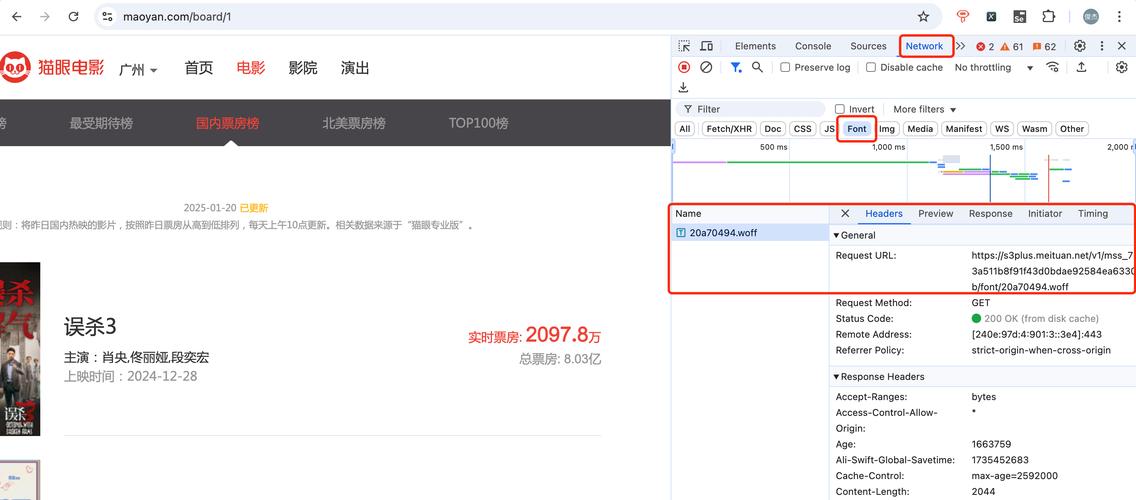Close the request details pane X
The width and height of the screenshot is (1136, 500).
[x=845, y=214]
